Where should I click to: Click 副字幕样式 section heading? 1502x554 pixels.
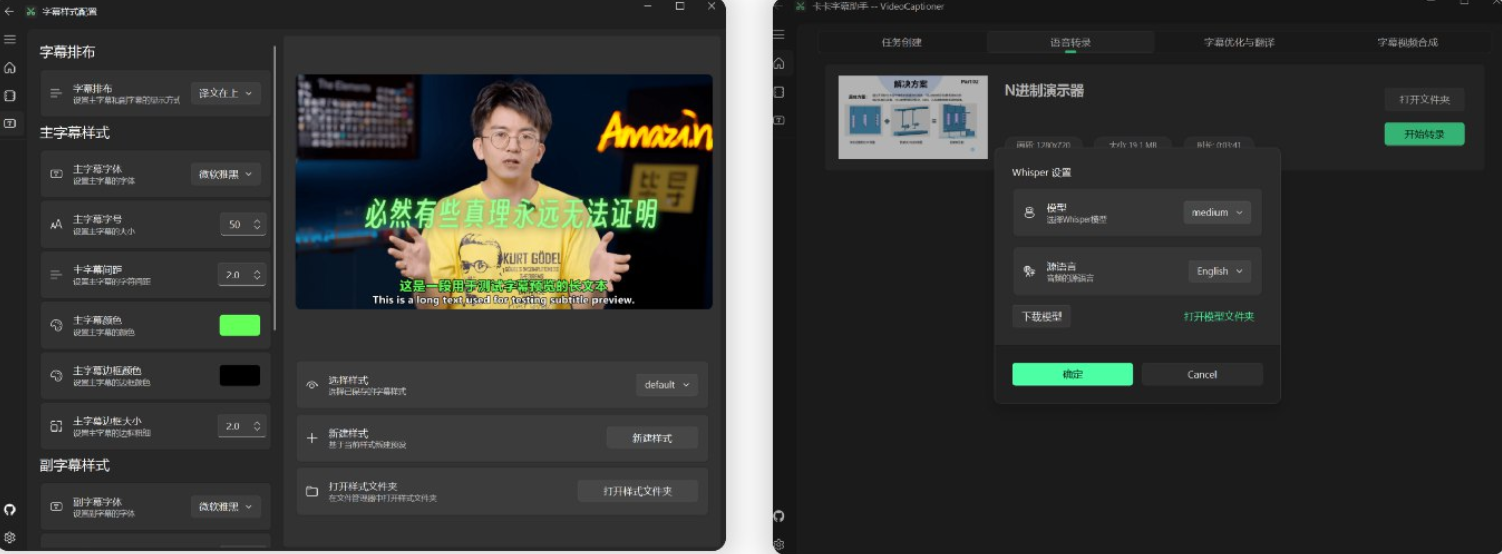click(x=75, y=466)
